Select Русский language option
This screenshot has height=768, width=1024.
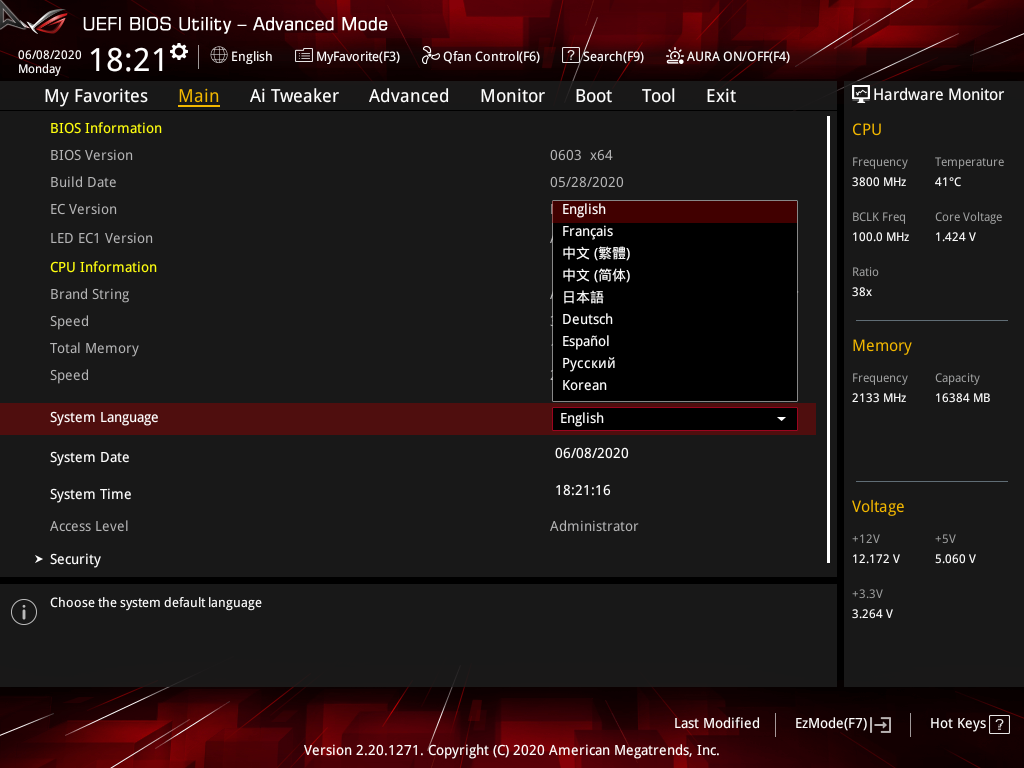pyautogui.click(x=675, y=363)
